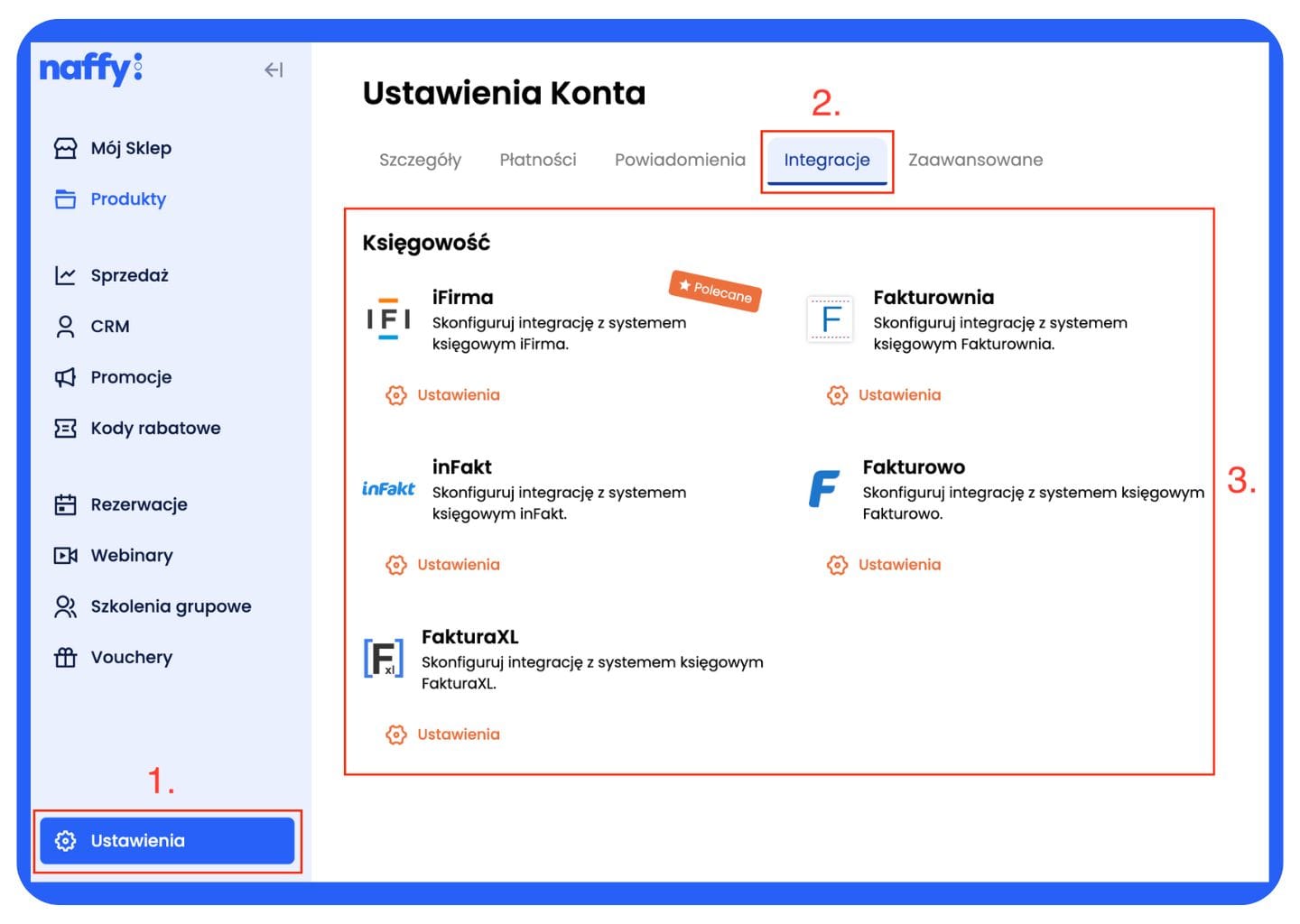
Task: Open Ustawienia link for Fakturownia
Action: point(899,394)
